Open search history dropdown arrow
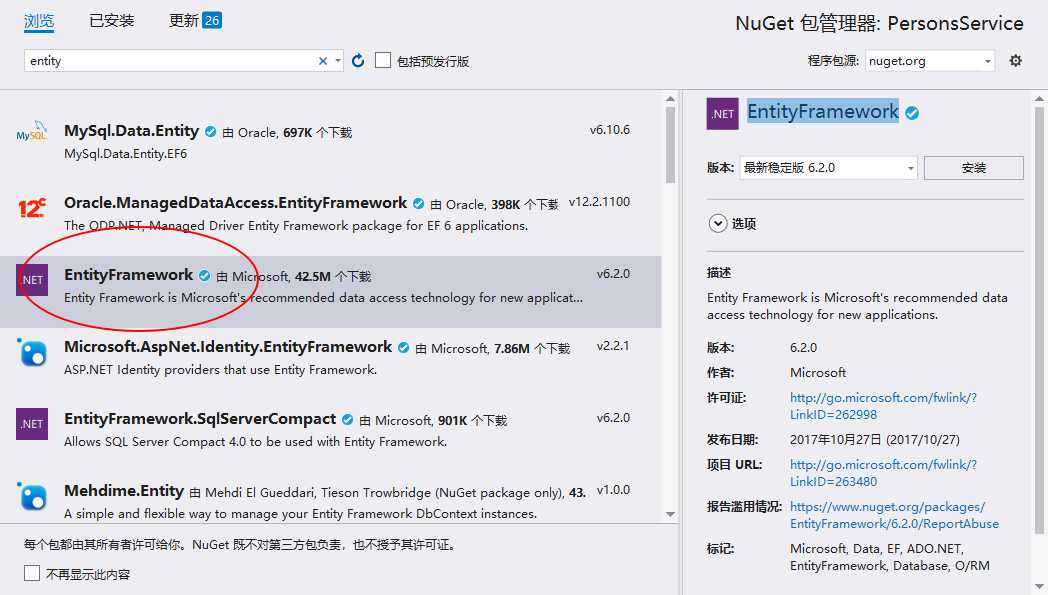Image resolution: width=1048 pixels, height=595 pixels. pos(338,61)
